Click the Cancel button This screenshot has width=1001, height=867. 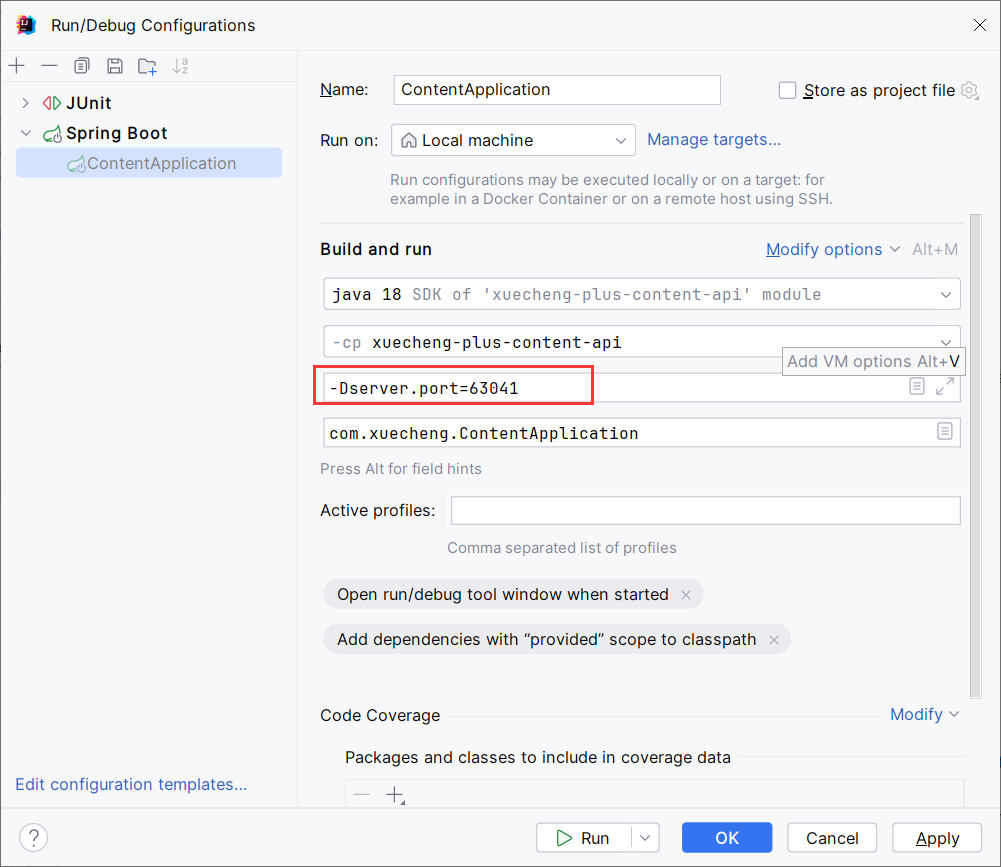pyautogui.click(x=832, y=838)
